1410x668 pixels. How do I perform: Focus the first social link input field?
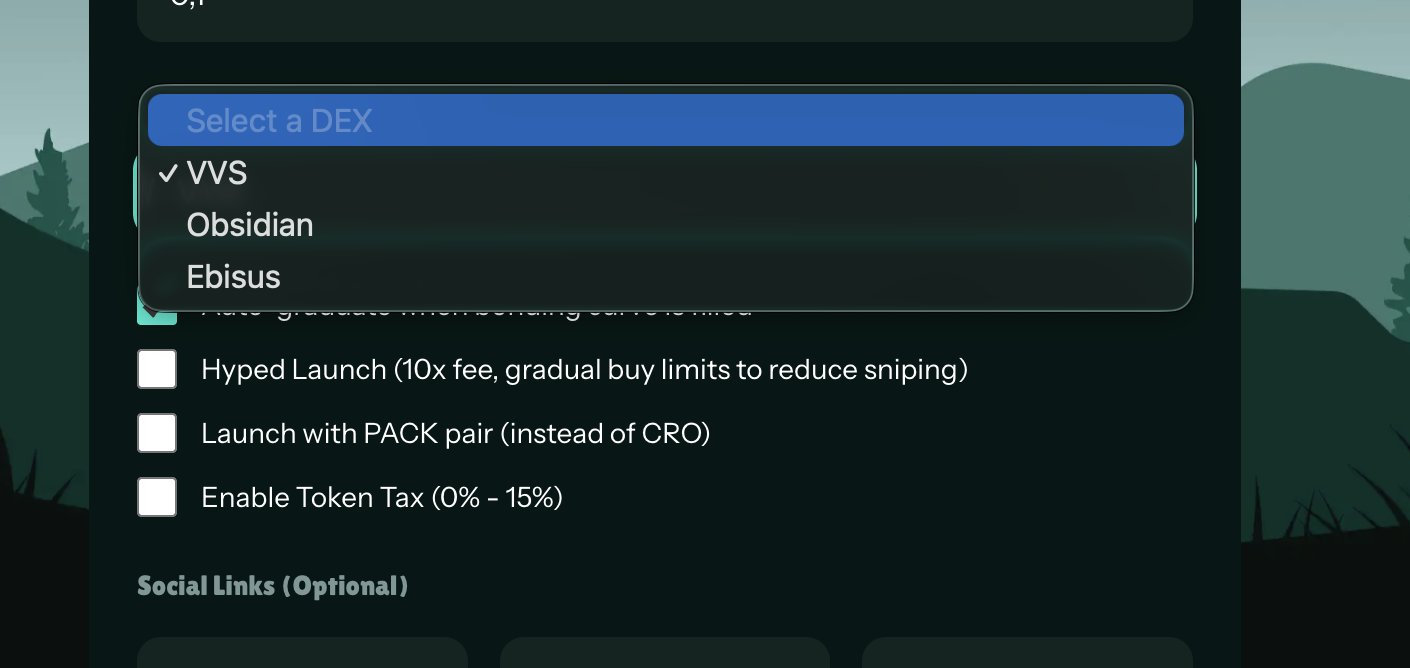(302, 653)
